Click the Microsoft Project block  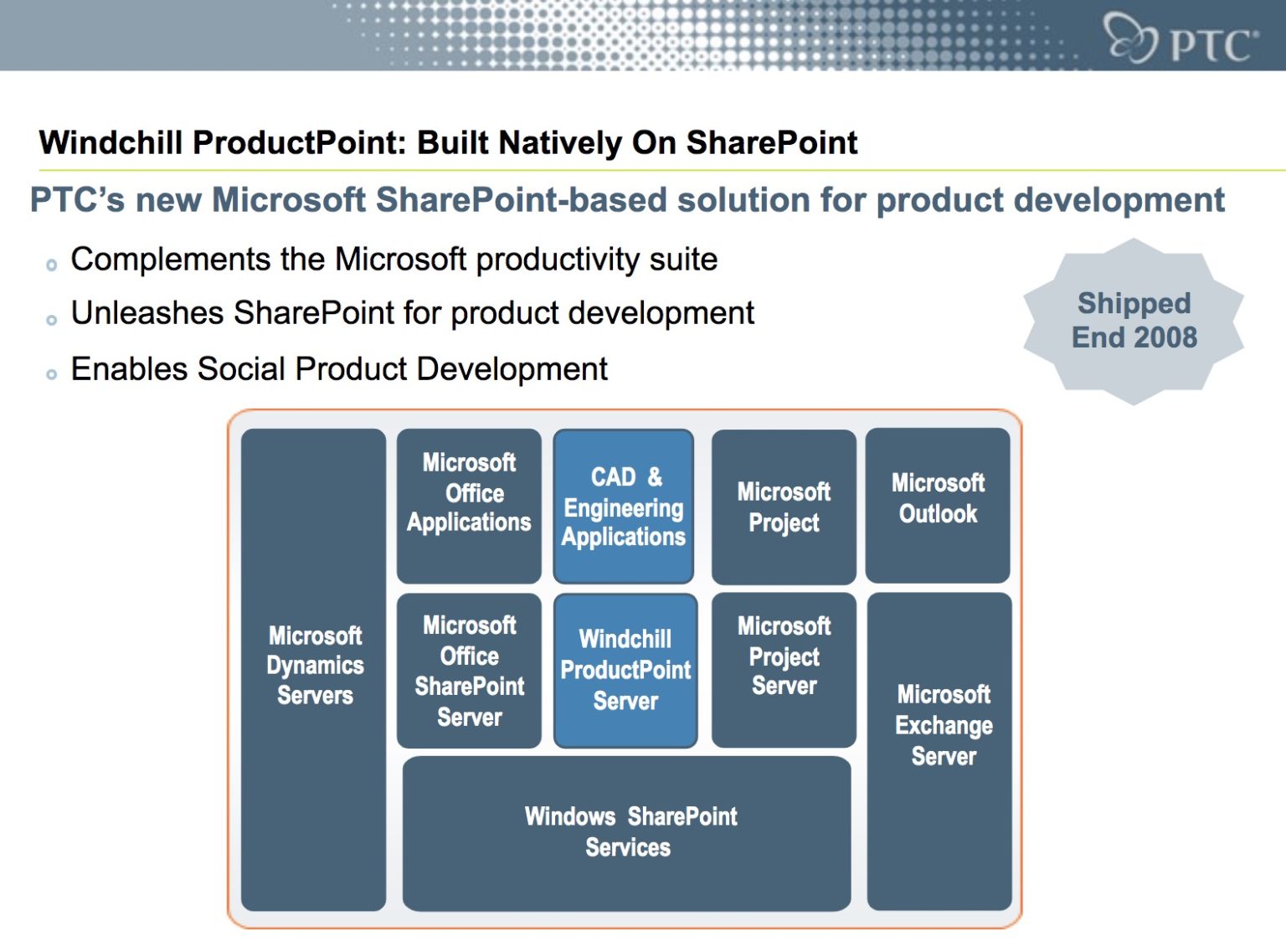tap(784, 507)
